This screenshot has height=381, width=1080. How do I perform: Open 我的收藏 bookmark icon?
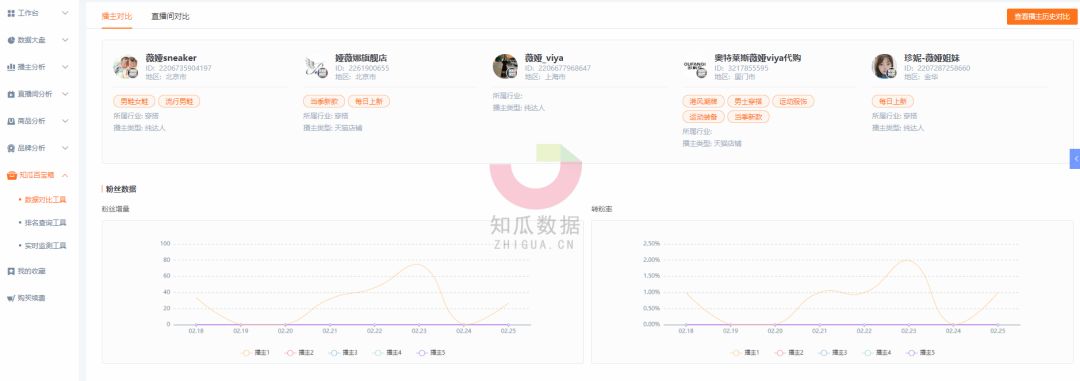pos(11,271)
